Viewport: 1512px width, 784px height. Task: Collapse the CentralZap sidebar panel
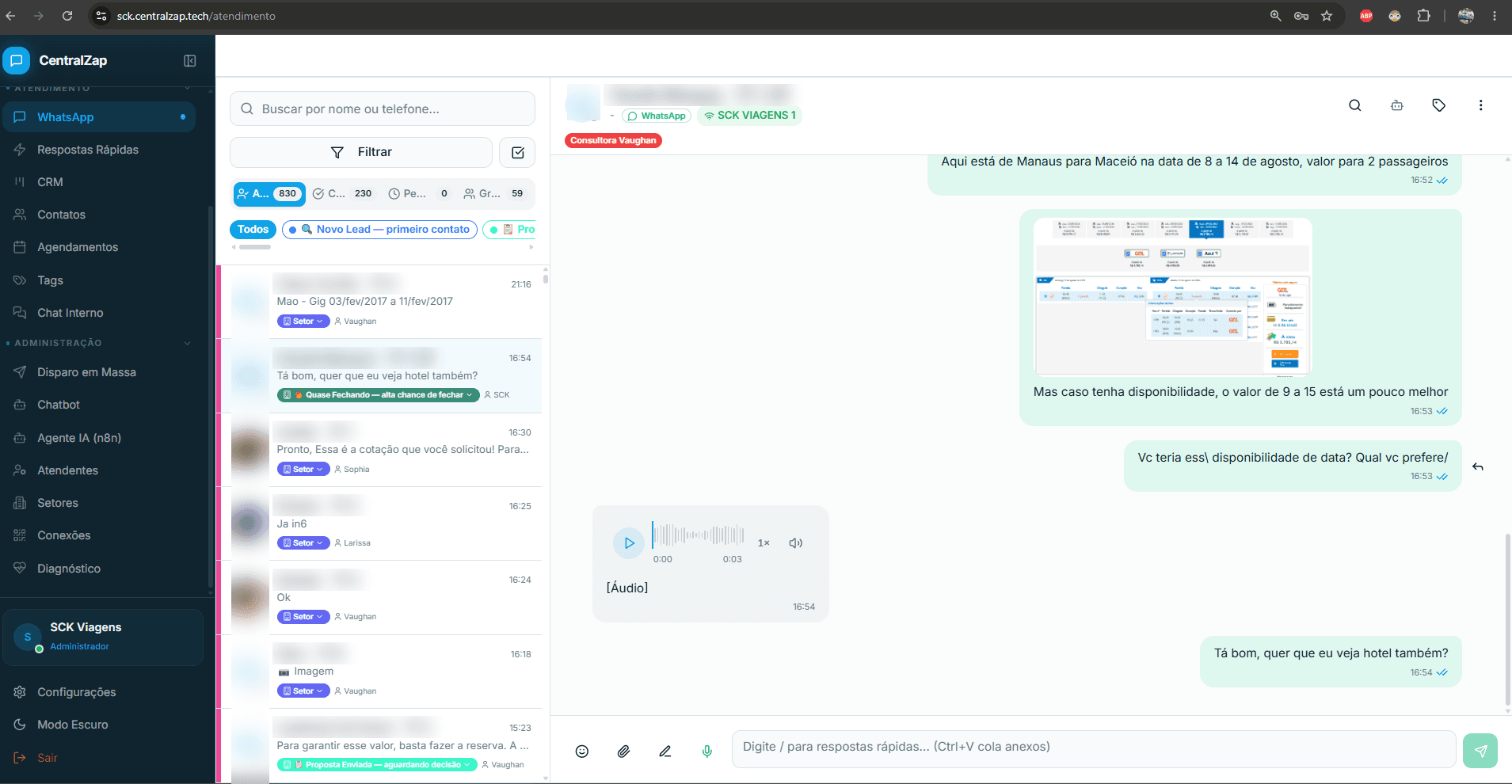coord(190,61)
